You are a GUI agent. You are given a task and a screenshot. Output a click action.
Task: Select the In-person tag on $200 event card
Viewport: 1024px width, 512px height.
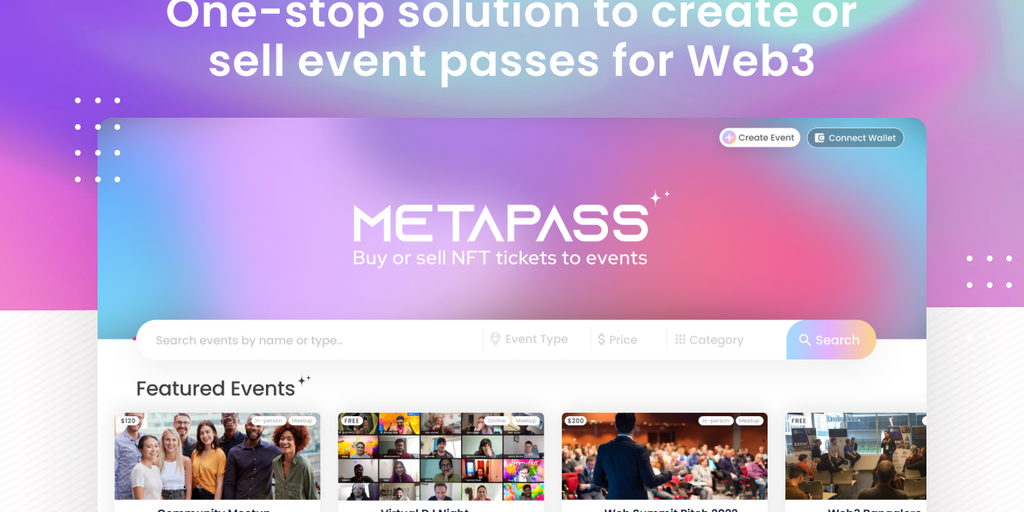click(716, 421)
